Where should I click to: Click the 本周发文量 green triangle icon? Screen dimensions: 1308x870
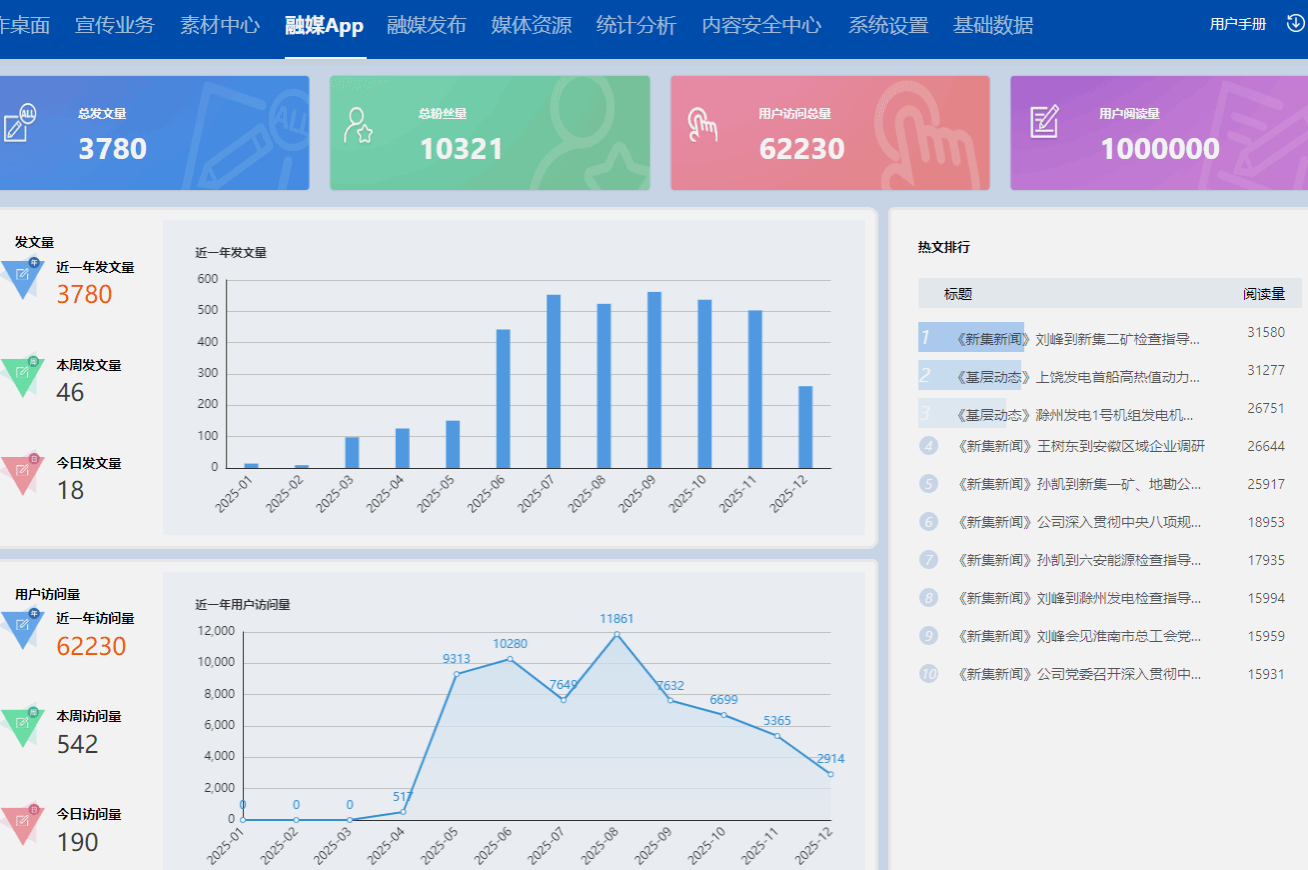22,376
